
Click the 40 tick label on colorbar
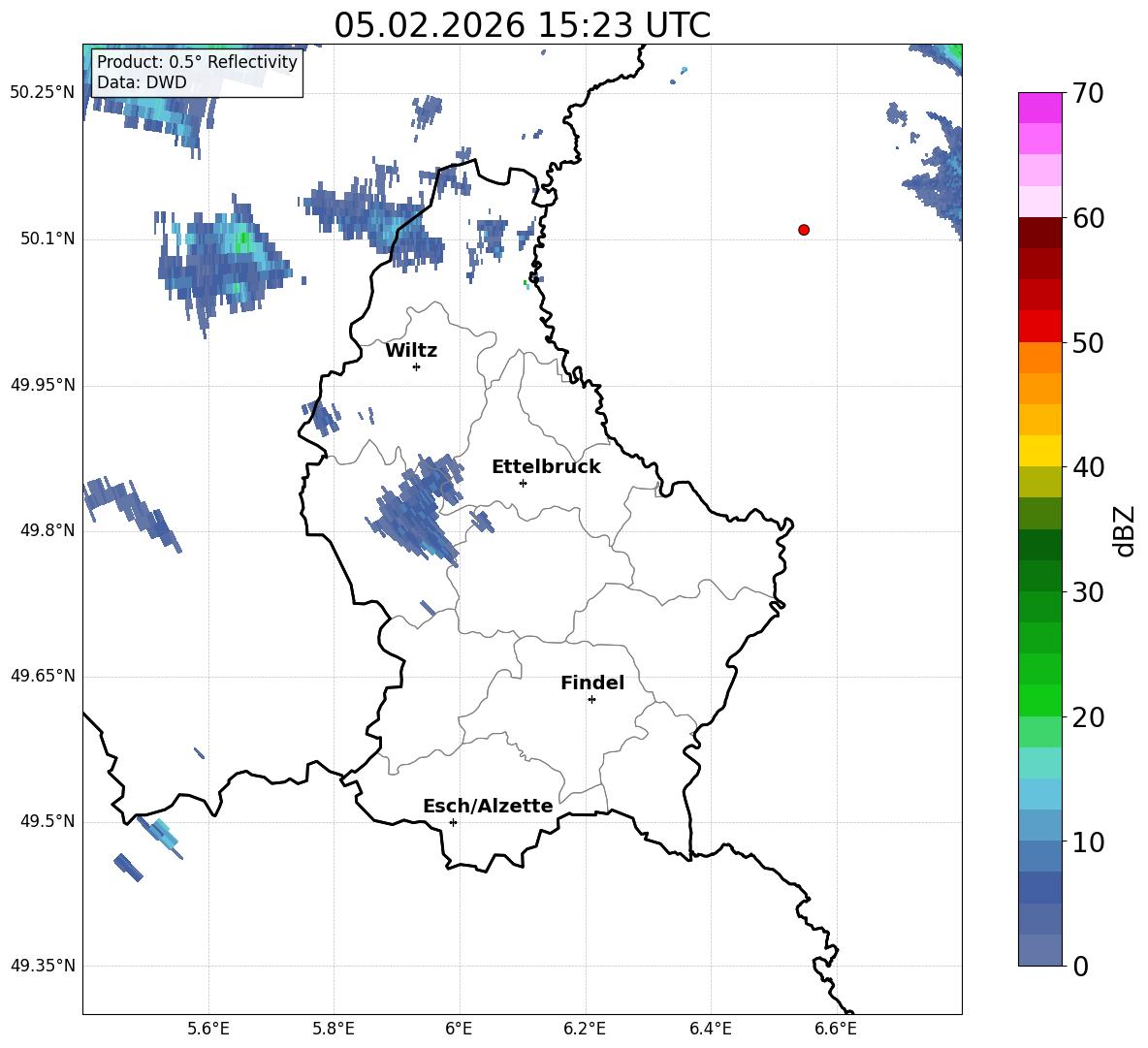pos(1087,467)
